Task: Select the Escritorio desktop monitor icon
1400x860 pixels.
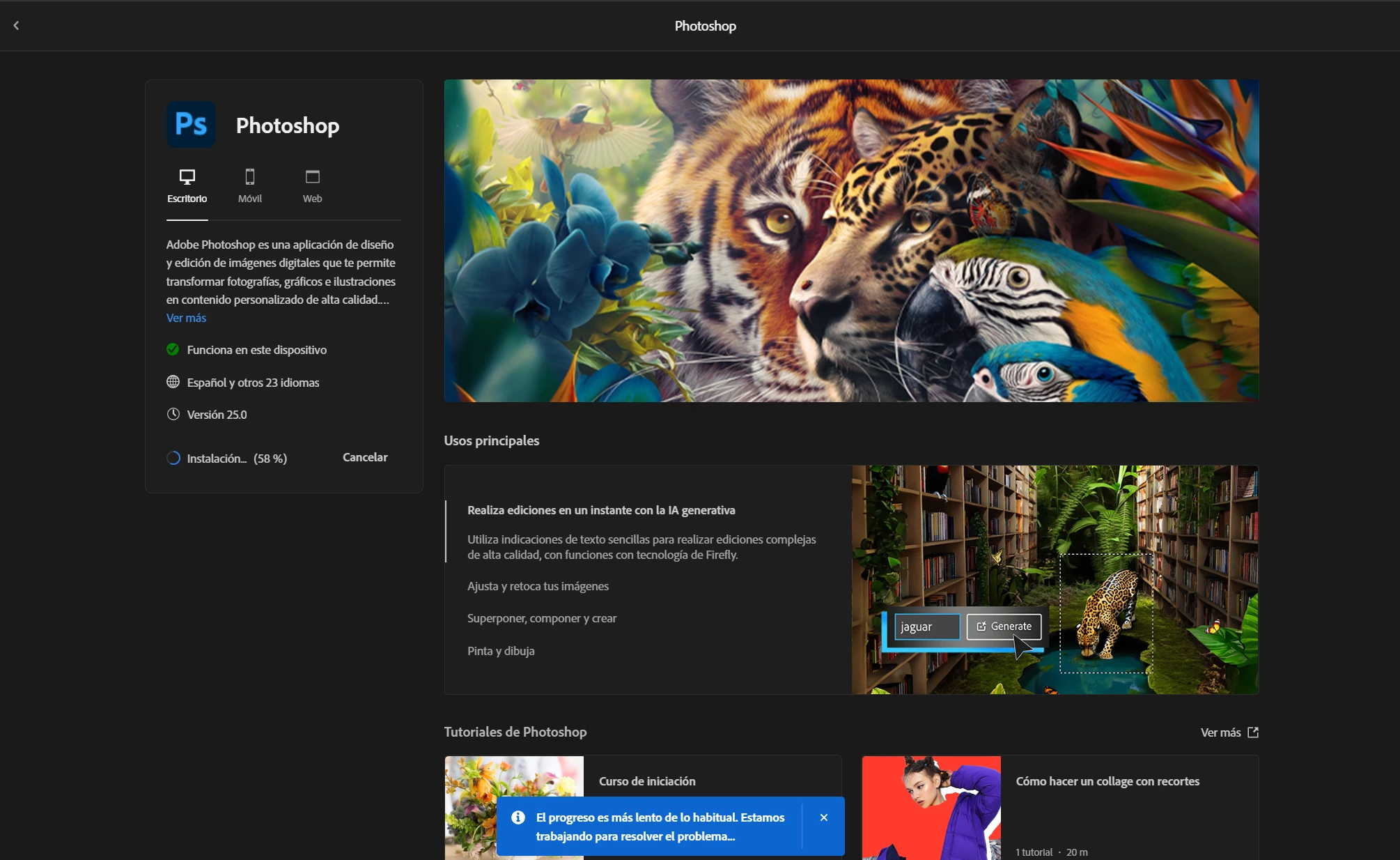Action: point(187,177)
